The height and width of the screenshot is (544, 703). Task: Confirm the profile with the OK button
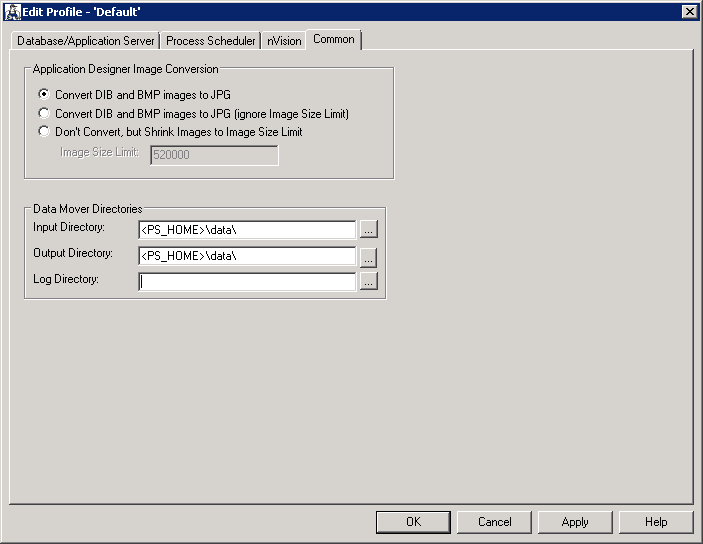point(413,522)
